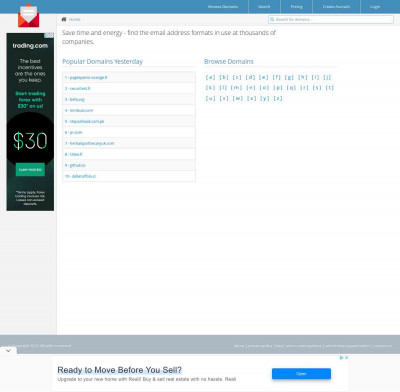Browse domains starting with [g]
The width and height of the screenshot is (400, 392).
tap(289, 77)
